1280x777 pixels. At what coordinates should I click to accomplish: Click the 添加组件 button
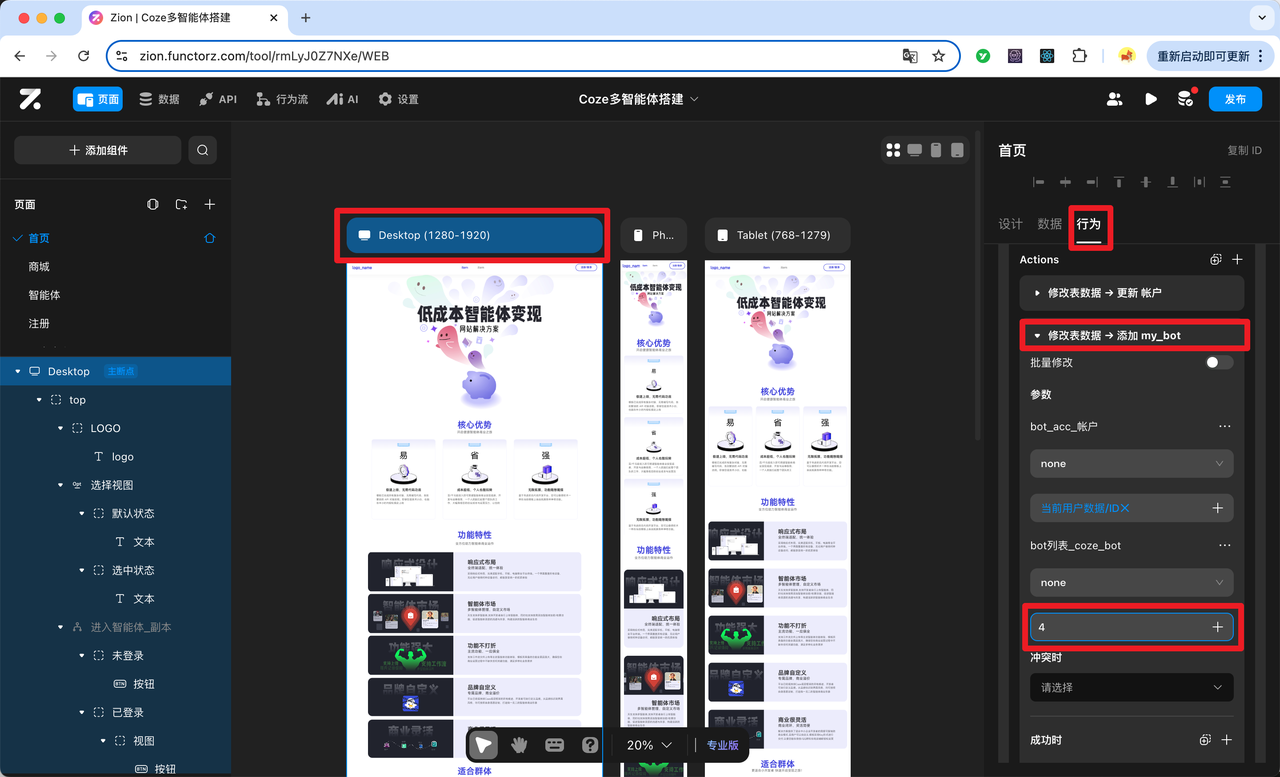pyautogui.click(x=98, y=150)
